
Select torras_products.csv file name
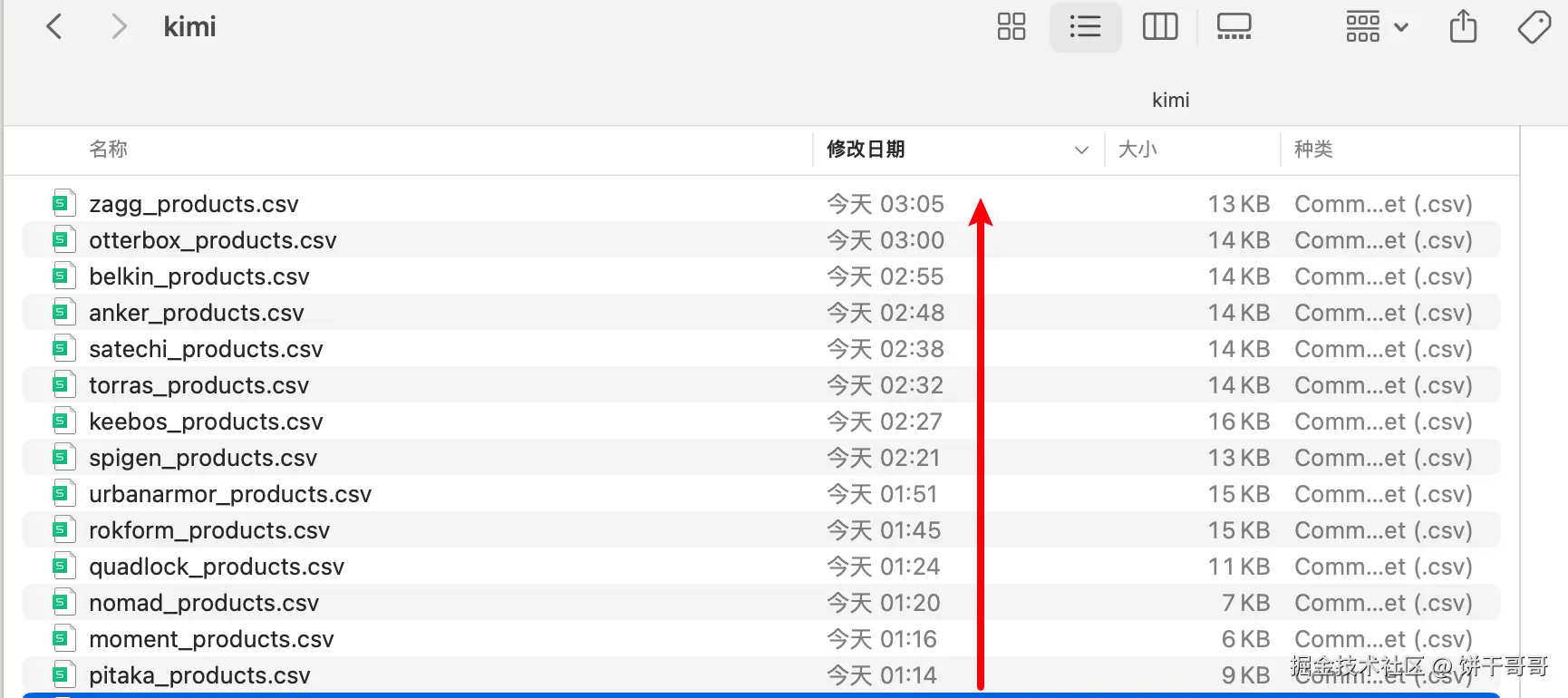point(199,385)
